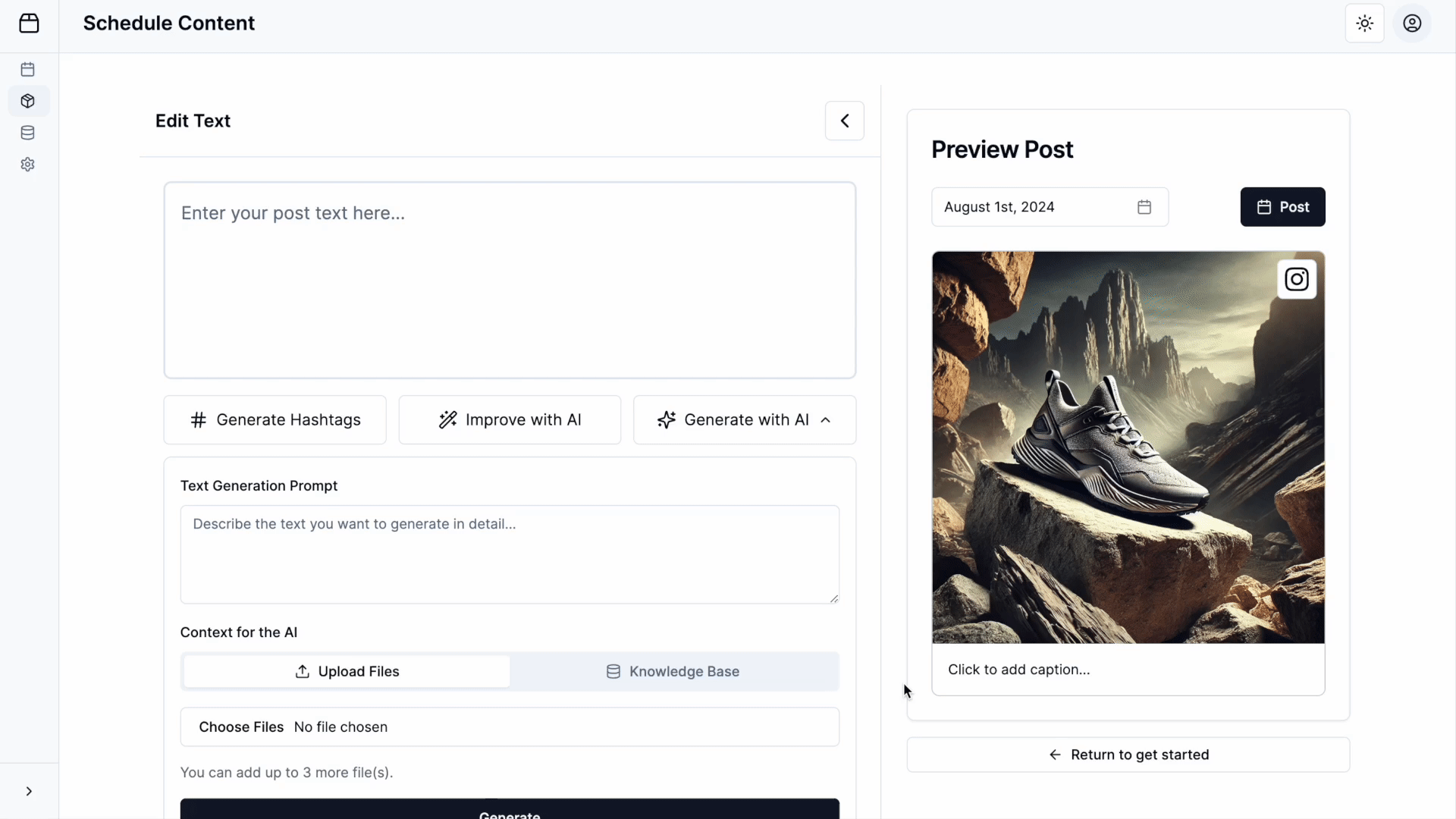The image size is (1456, 819).
Task: Click the light/dark mode toggle icon
Action: (1365, 23)
